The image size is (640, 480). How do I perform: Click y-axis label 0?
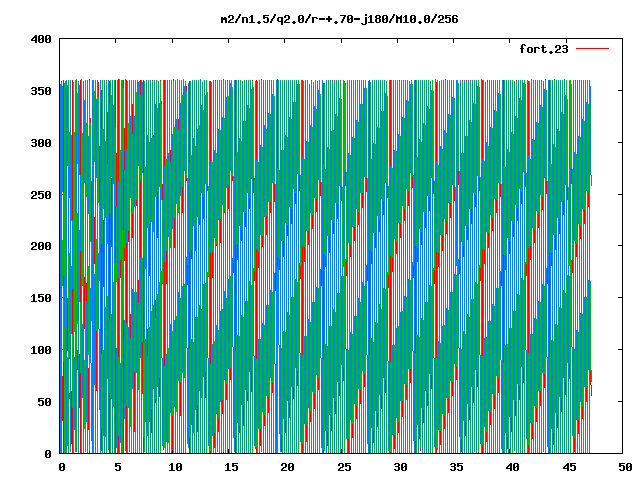48,453
